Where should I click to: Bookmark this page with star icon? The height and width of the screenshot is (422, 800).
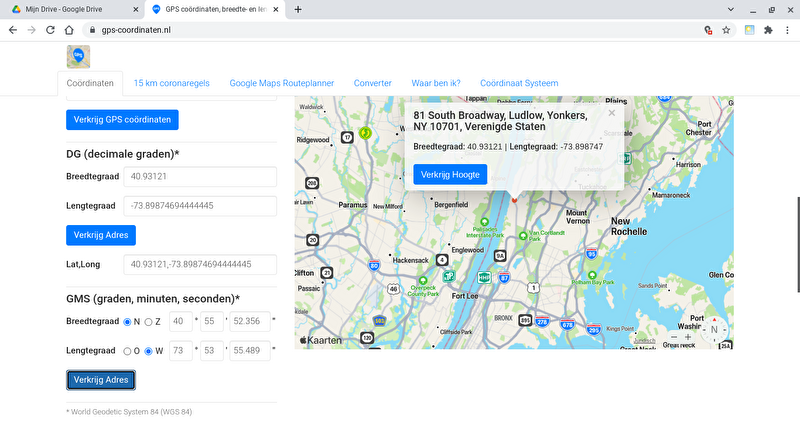[x=726, y=30]
